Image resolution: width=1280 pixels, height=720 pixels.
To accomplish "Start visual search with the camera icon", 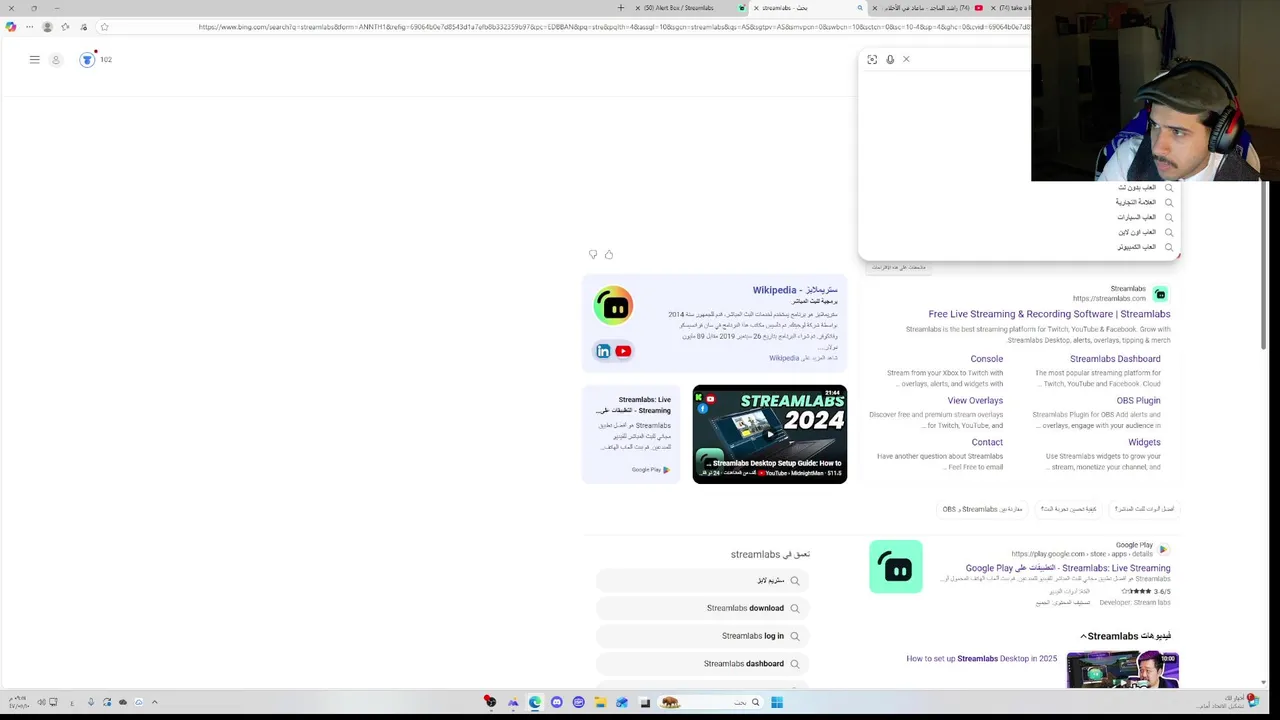I will (x=872, y=60).
